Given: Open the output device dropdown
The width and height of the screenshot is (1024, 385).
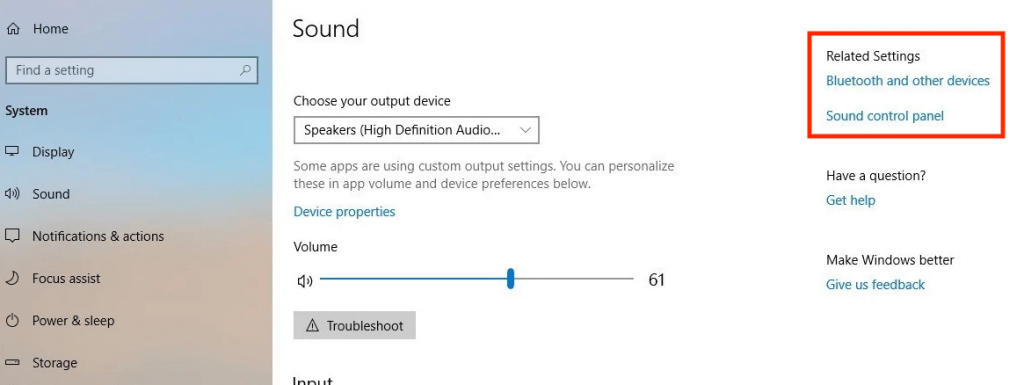Looking at the screenshot, I should coord(416,130).
